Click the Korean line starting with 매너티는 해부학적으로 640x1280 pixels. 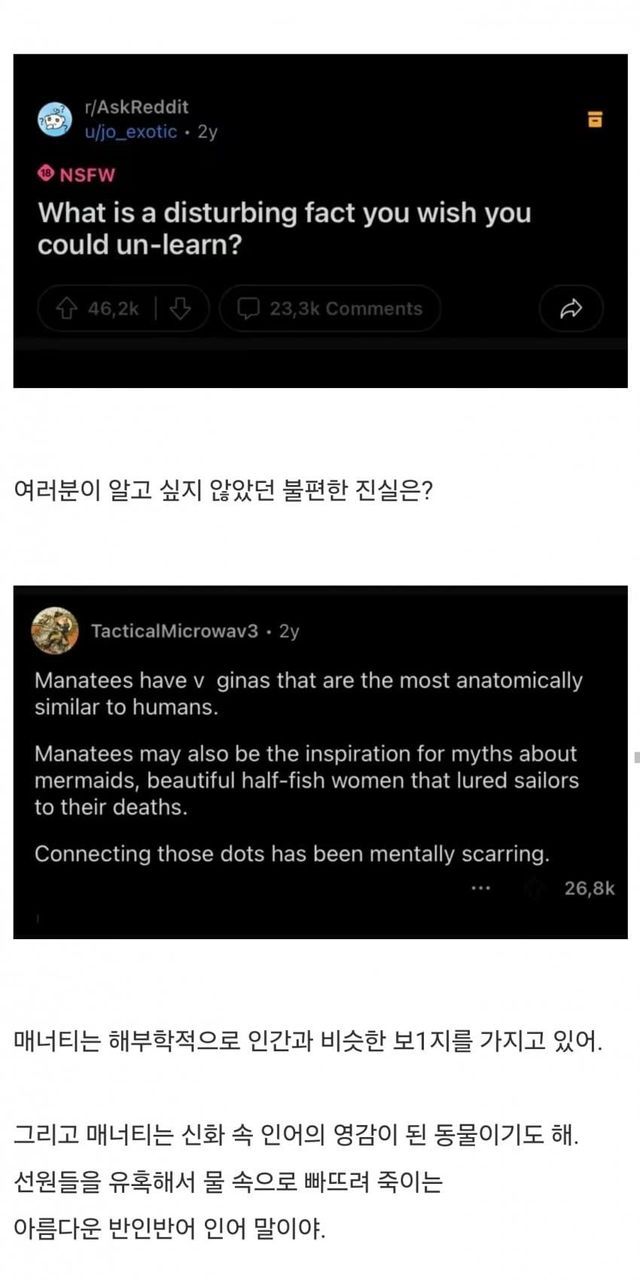[309, 1043]
